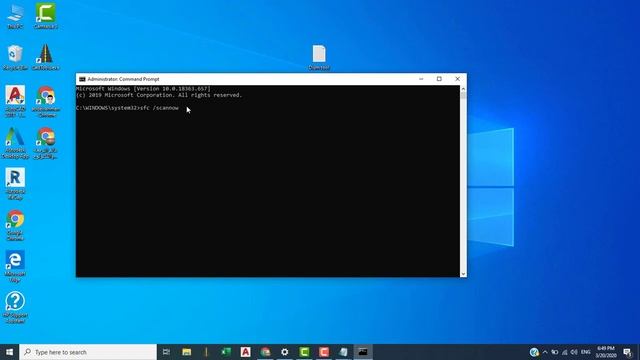Open red Camtasia recorder icon on the taskbar

(x=324, y=352)
